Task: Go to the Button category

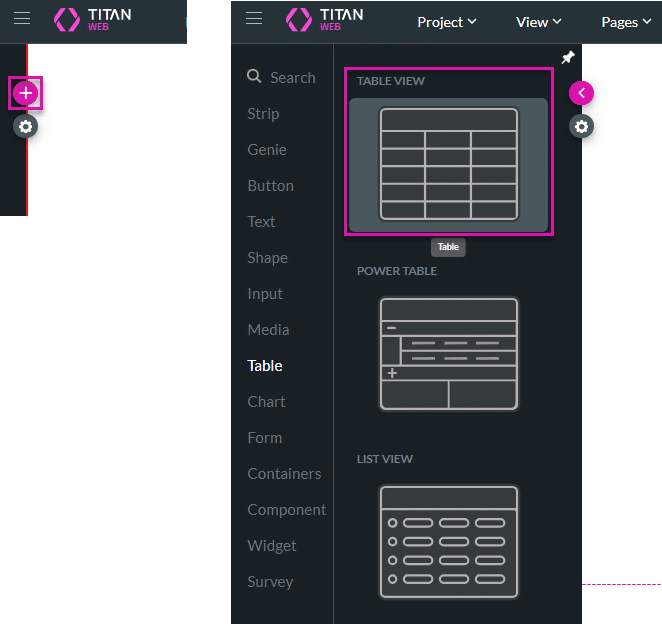Action: click(271, 186)
